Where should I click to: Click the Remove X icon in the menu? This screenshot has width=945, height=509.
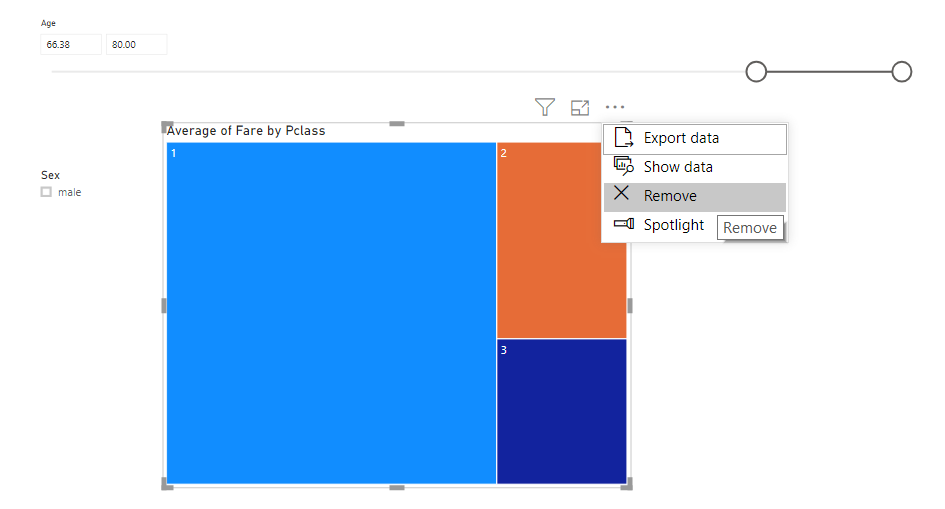pos(622,195)
